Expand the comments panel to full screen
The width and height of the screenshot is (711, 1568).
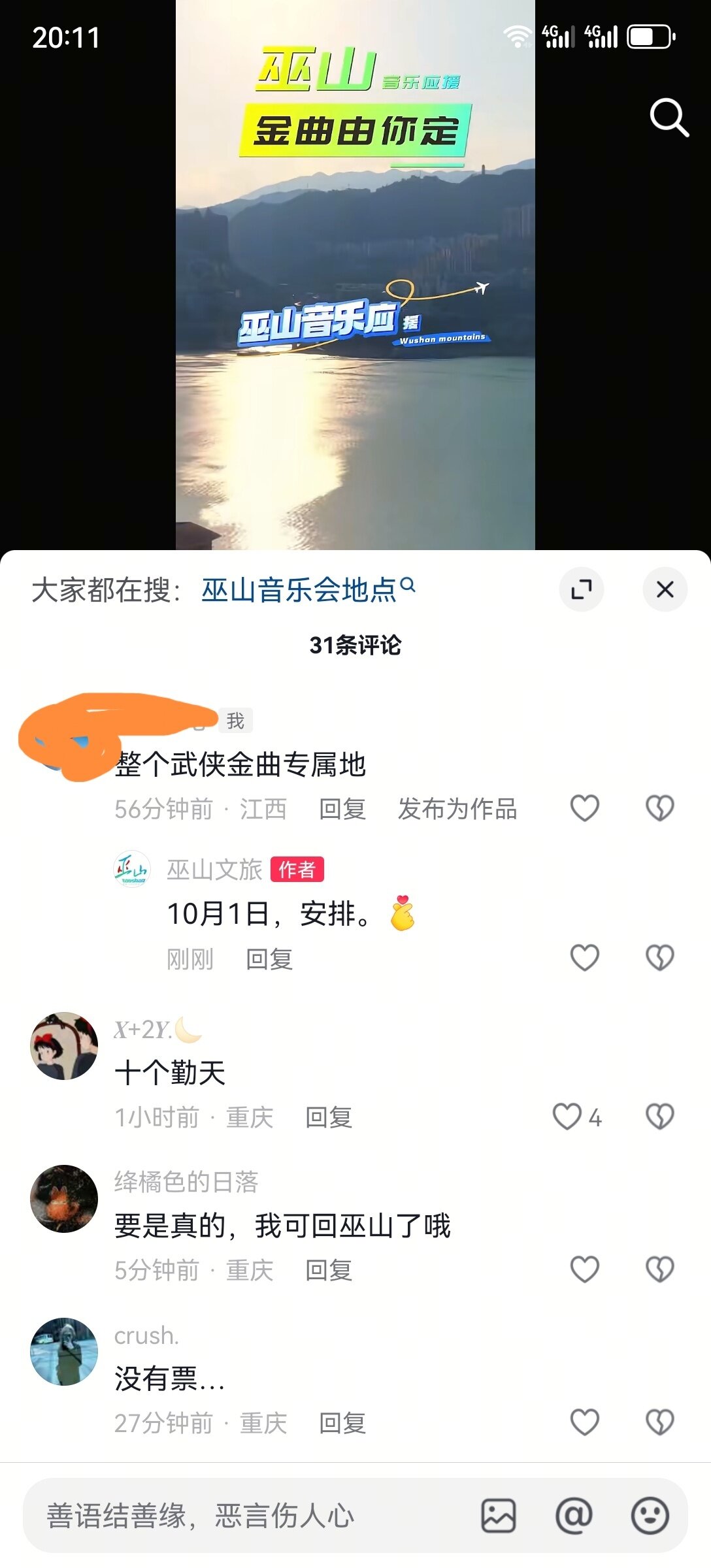coord(582,589)
